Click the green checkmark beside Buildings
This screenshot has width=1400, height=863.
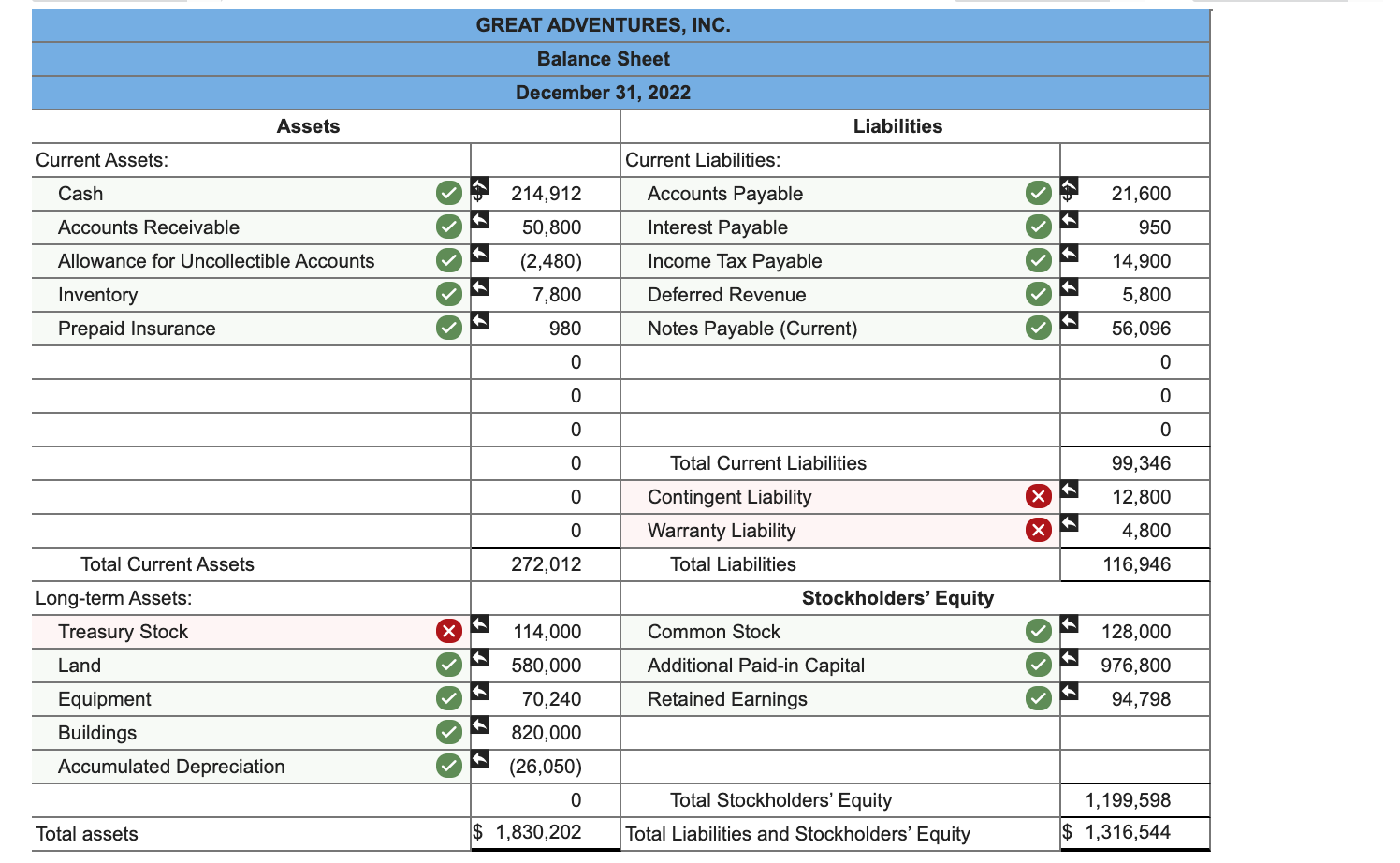[449, 732]
